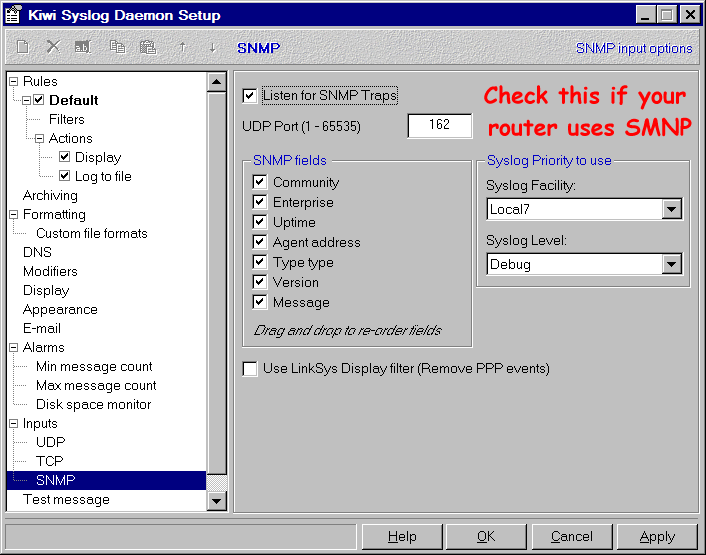Click the Move down arrow icon
The image size is (706, 555).
pyautogui.click(x=212, y=47)
